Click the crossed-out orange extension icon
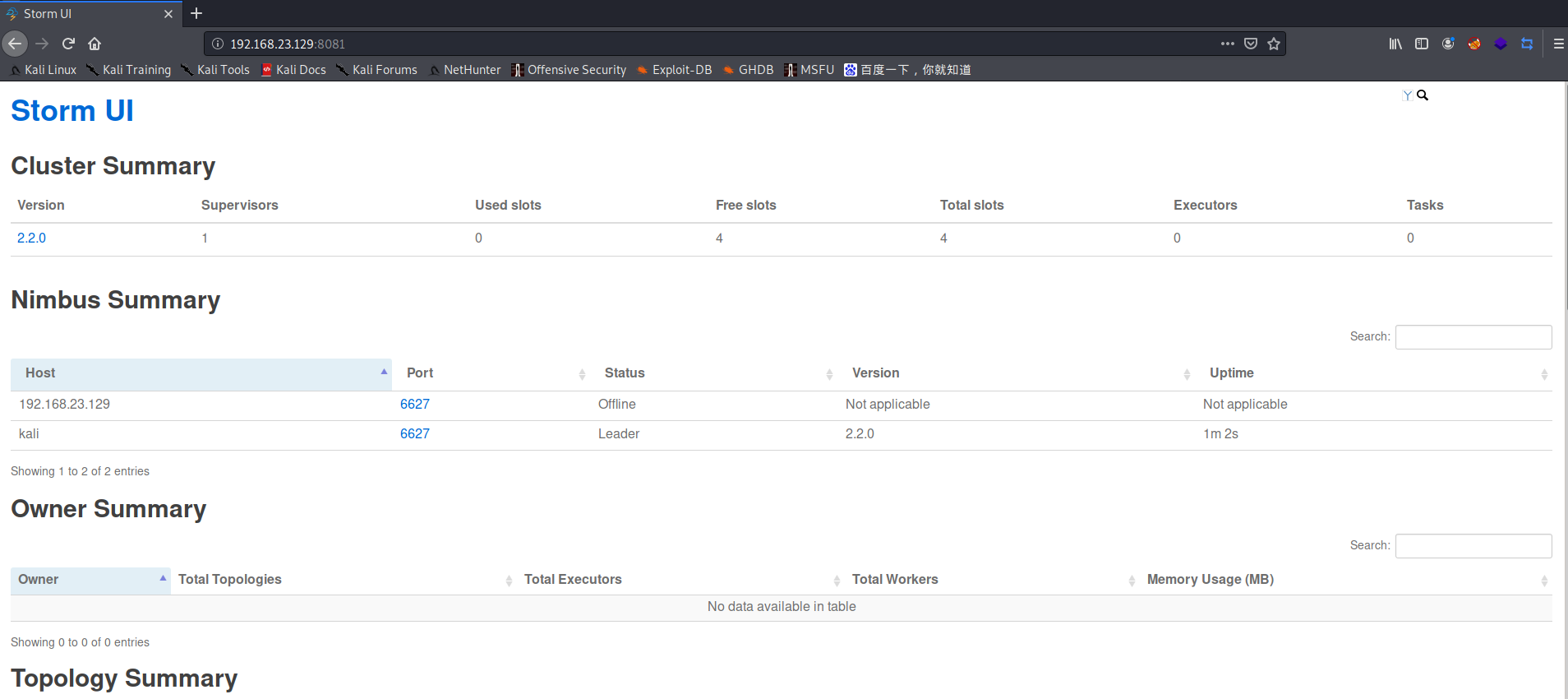1568x699 pixels. pyautogui.click(x=1474, y=44)
